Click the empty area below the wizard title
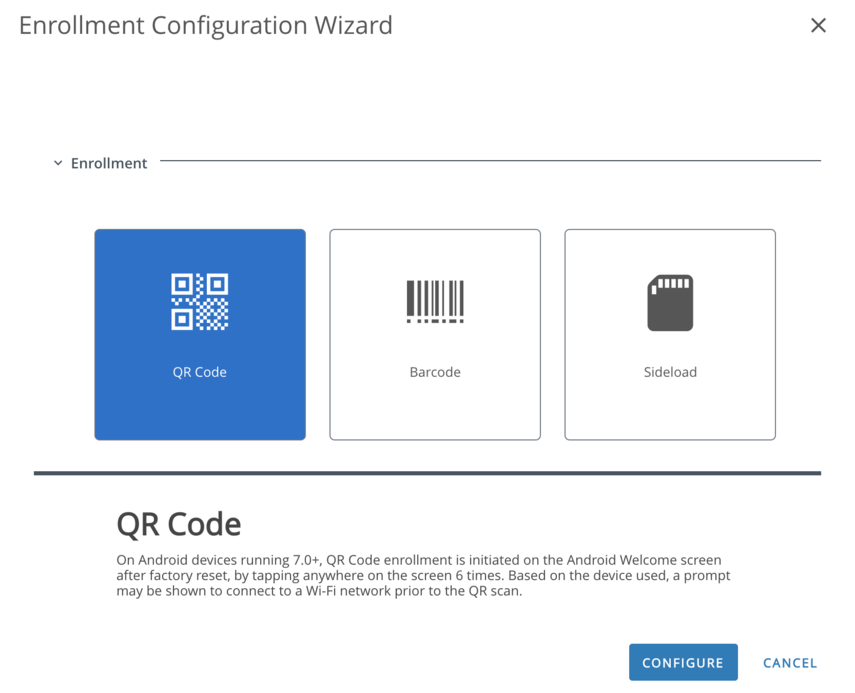 click(427, 95)
